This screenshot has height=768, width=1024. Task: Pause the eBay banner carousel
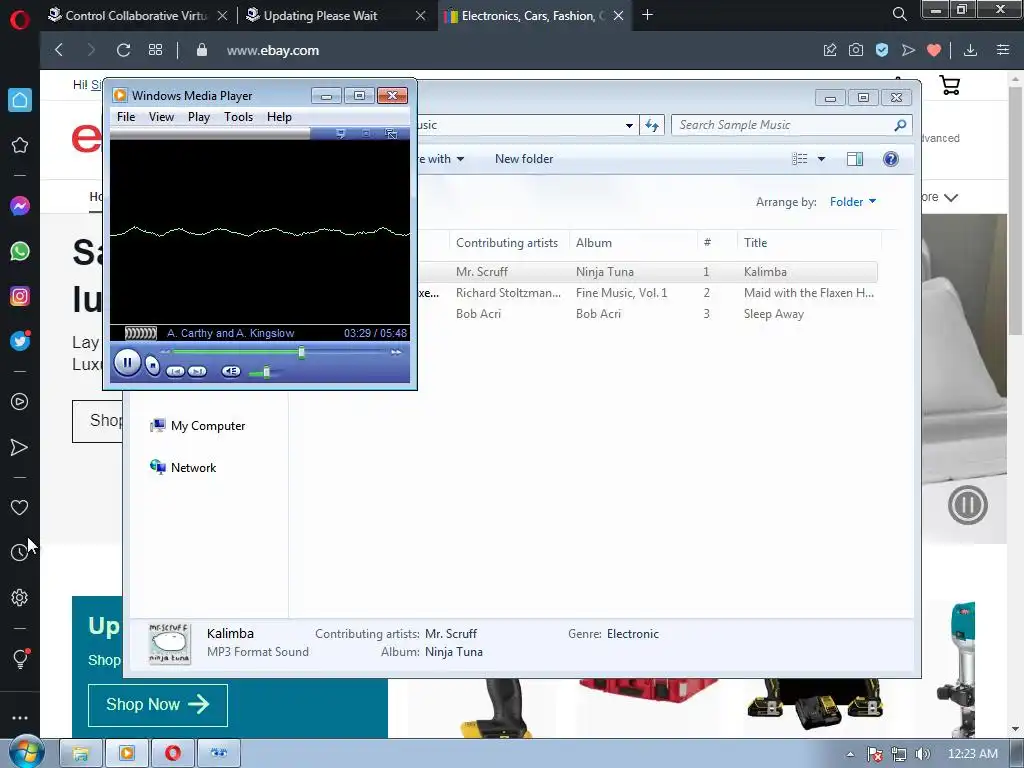point(967,505)
